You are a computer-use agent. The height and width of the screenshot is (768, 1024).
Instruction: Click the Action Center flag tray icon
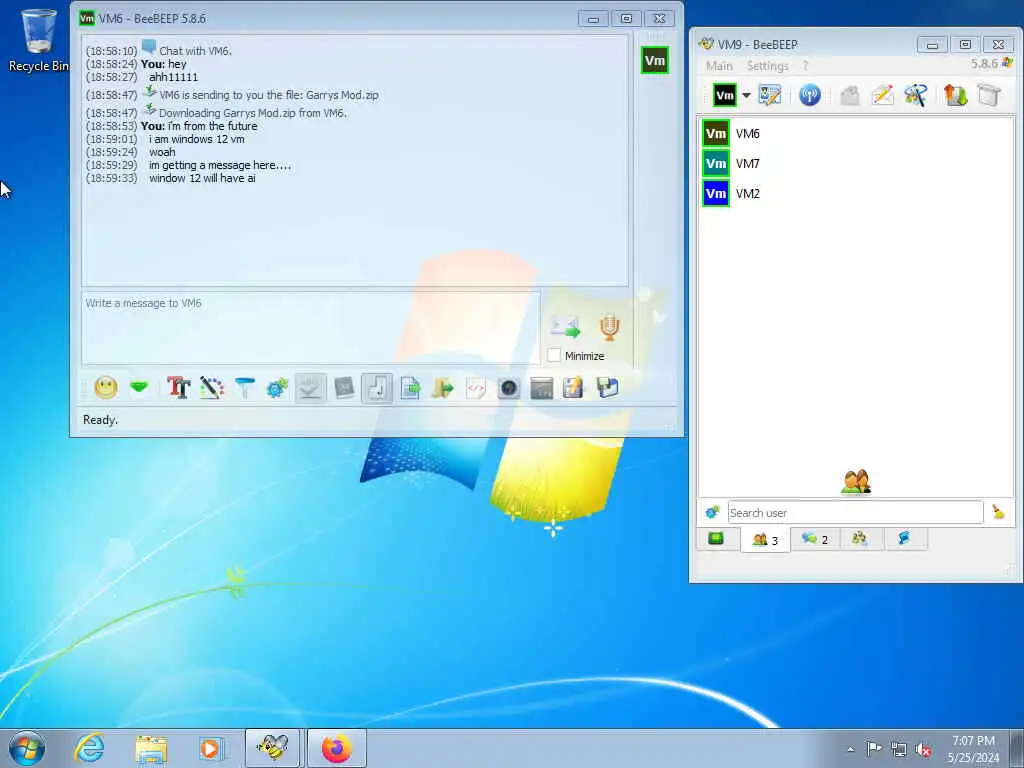pos(874,749)
